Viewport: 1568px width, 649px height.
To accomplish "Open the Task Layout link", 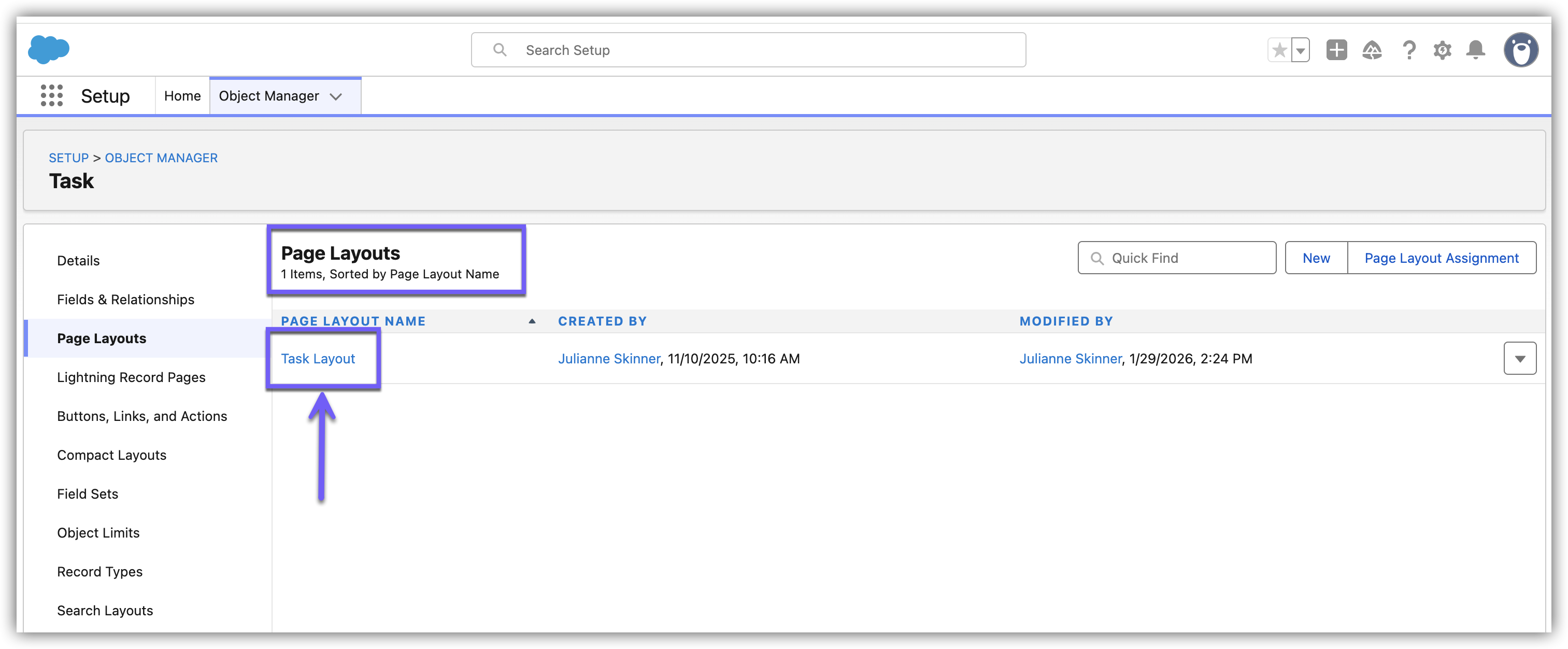I will (x=318, y=359).
